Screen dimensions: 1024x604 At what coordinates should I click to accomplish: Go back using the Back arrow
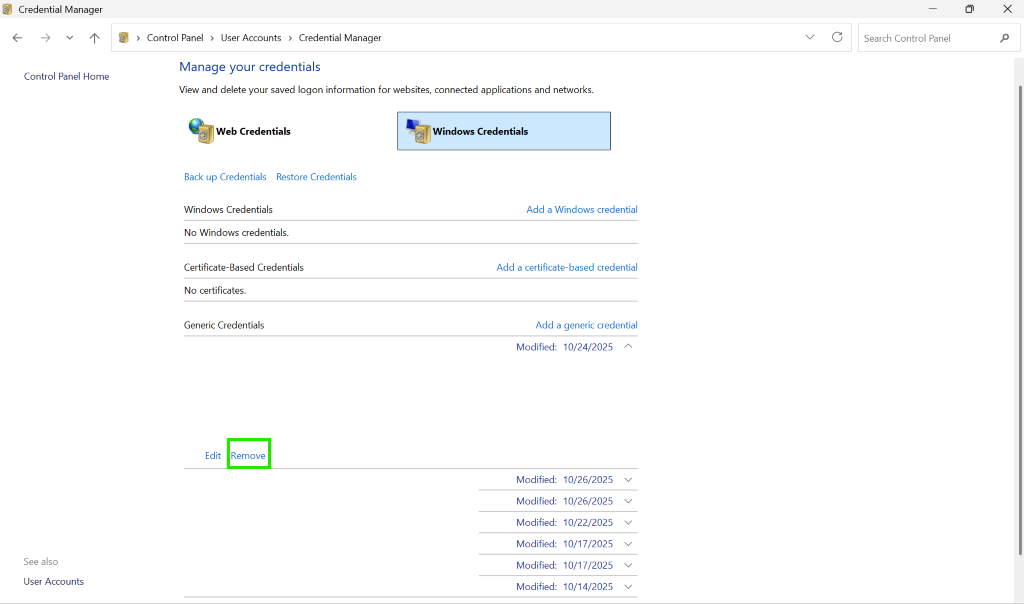(18, 38)
